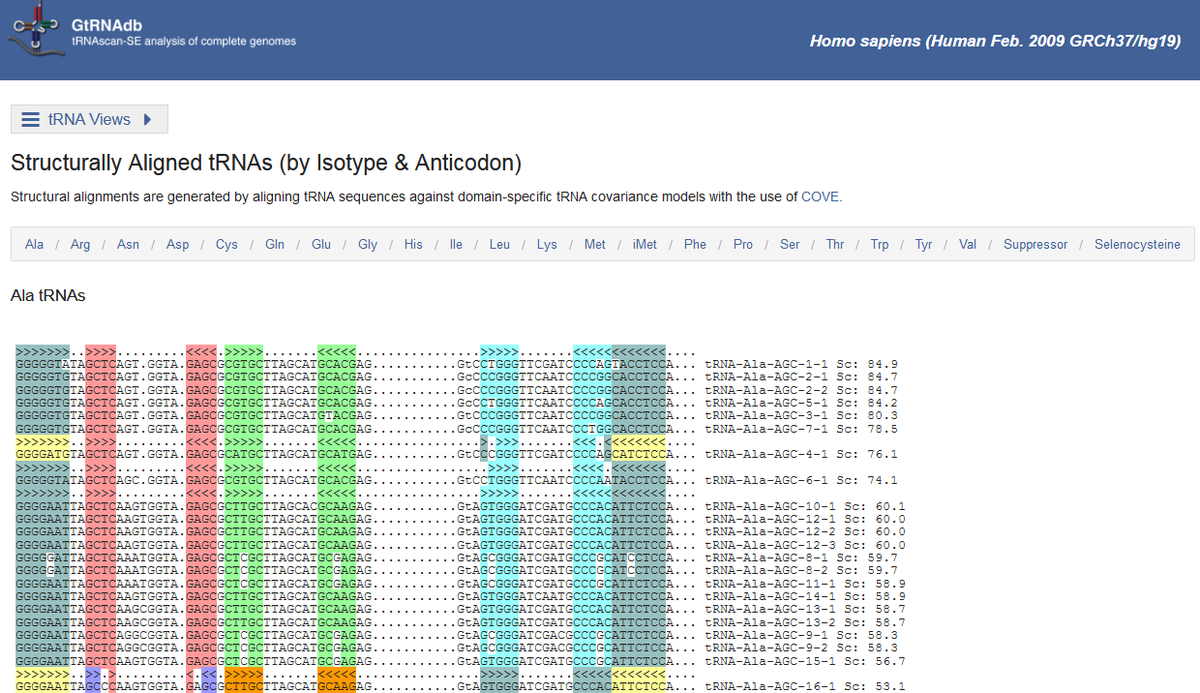The width and height of the screenshot is (1200, 693).
Task: Jump to Arg isotype
Action: (80, 244)
